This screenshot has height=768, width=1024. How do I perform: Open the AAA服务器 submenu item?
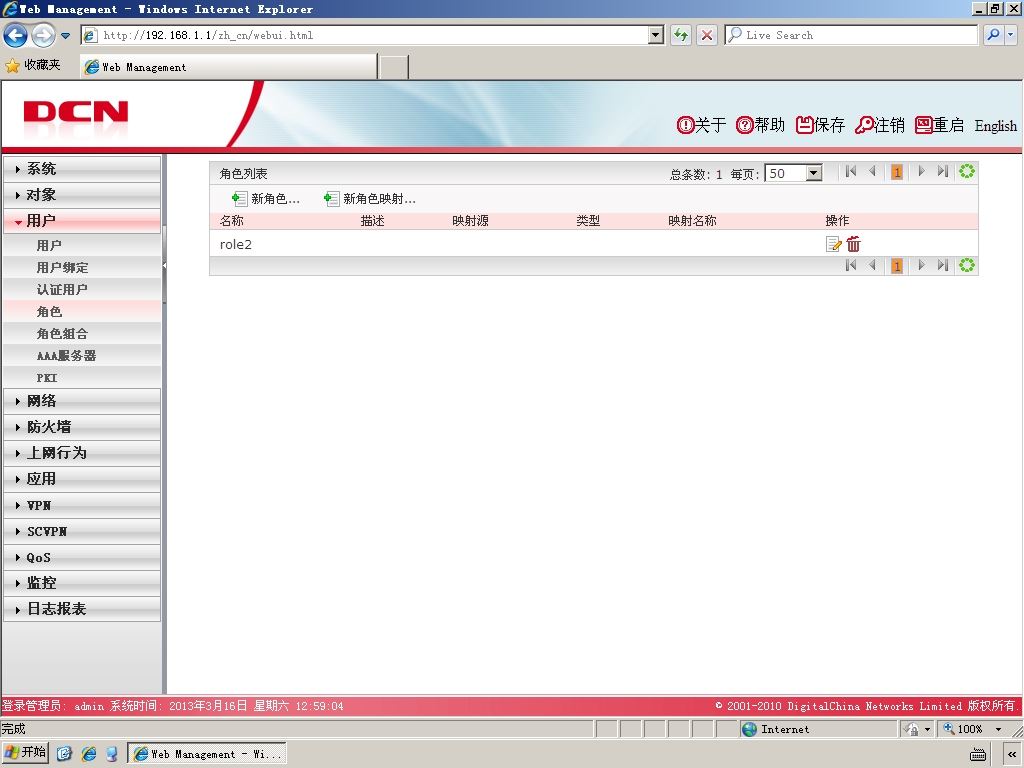82,356
